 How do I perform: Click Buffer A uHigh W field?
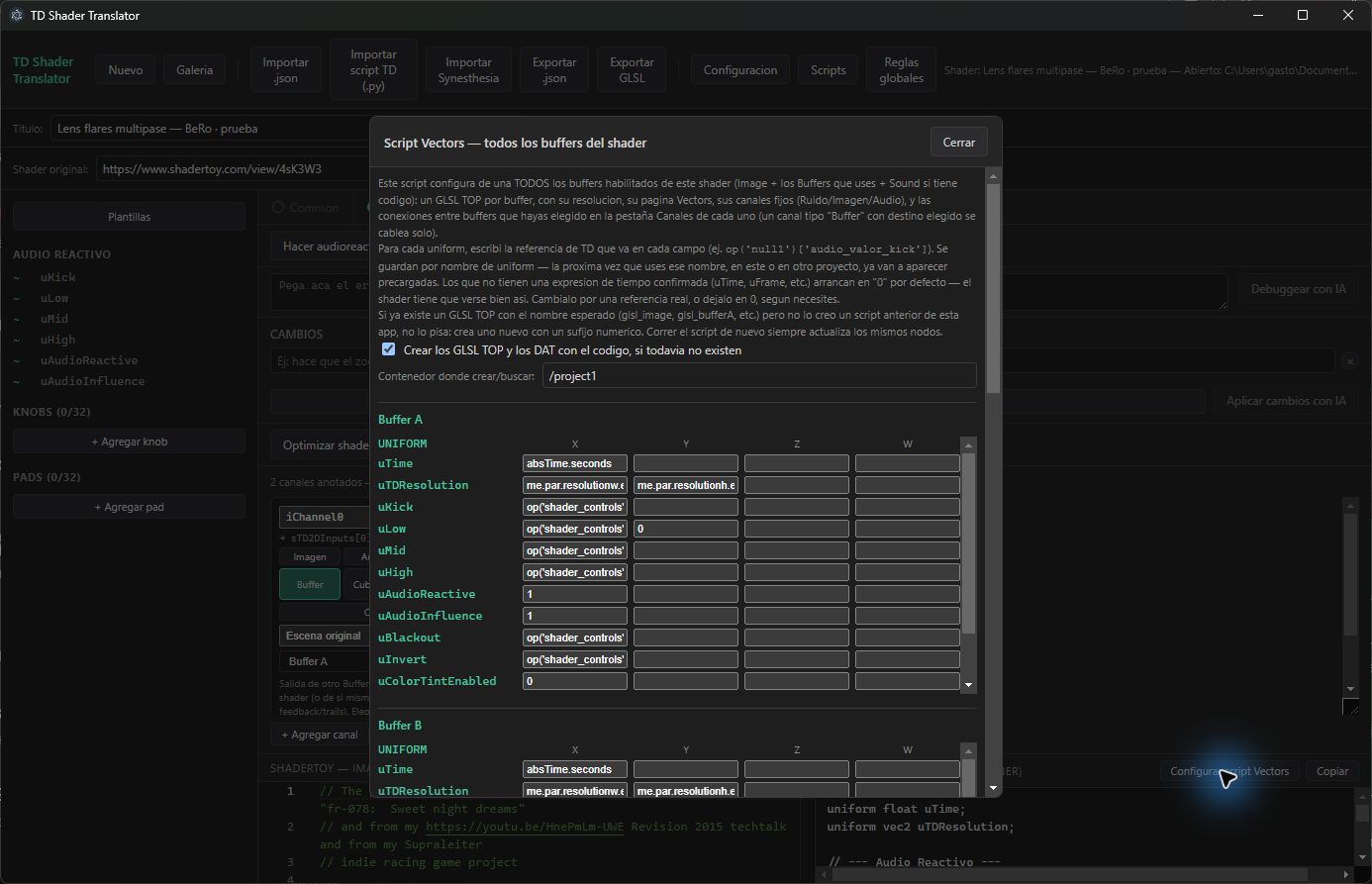coord(908,572)
